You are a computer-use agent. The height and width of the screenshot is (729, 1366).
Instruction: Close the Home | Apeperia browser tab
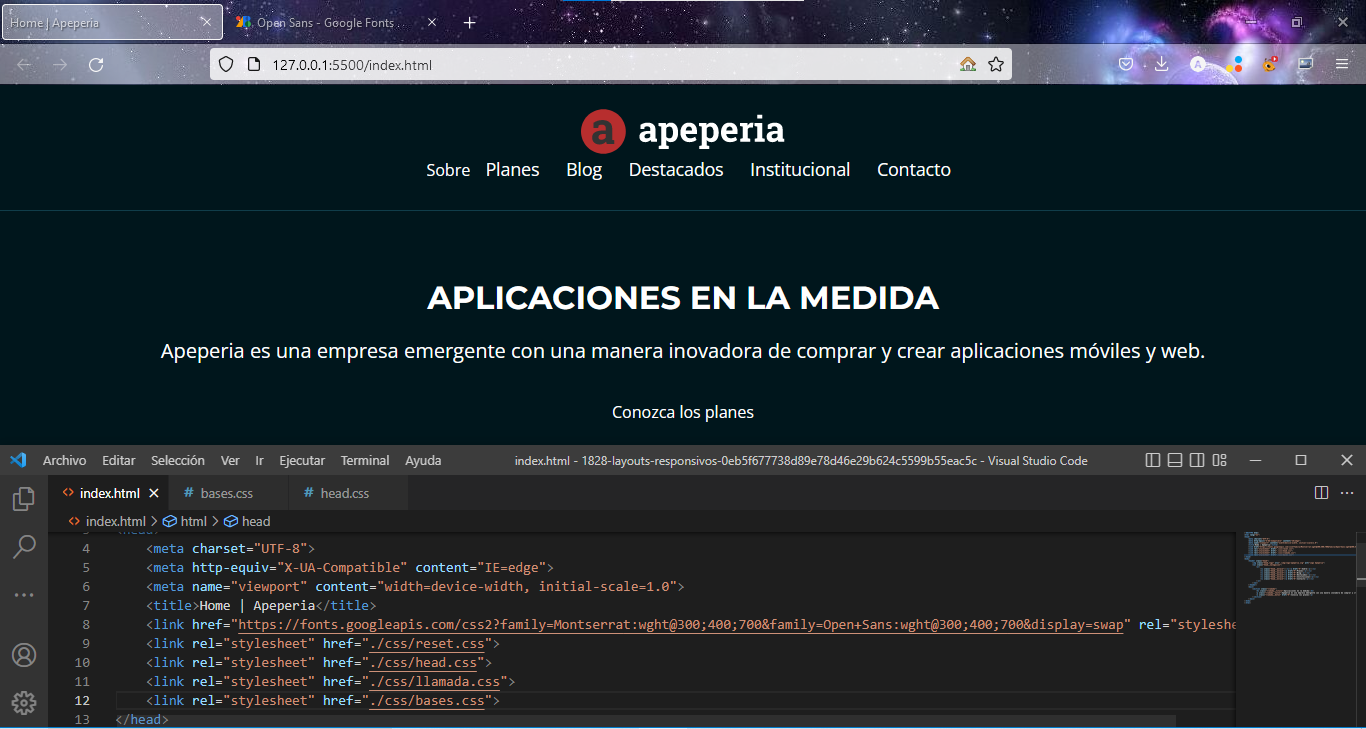pyautogui.click(x=206, y=22)
